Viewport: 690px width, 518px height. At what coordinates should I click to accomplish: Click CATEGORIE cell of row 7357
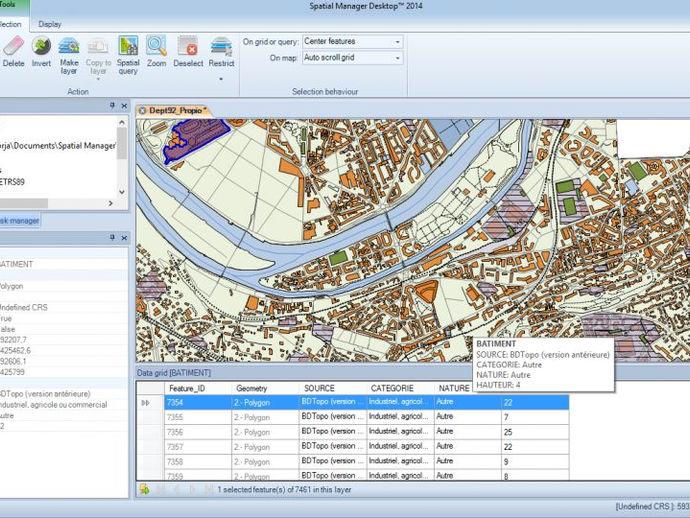click(400, 447)
